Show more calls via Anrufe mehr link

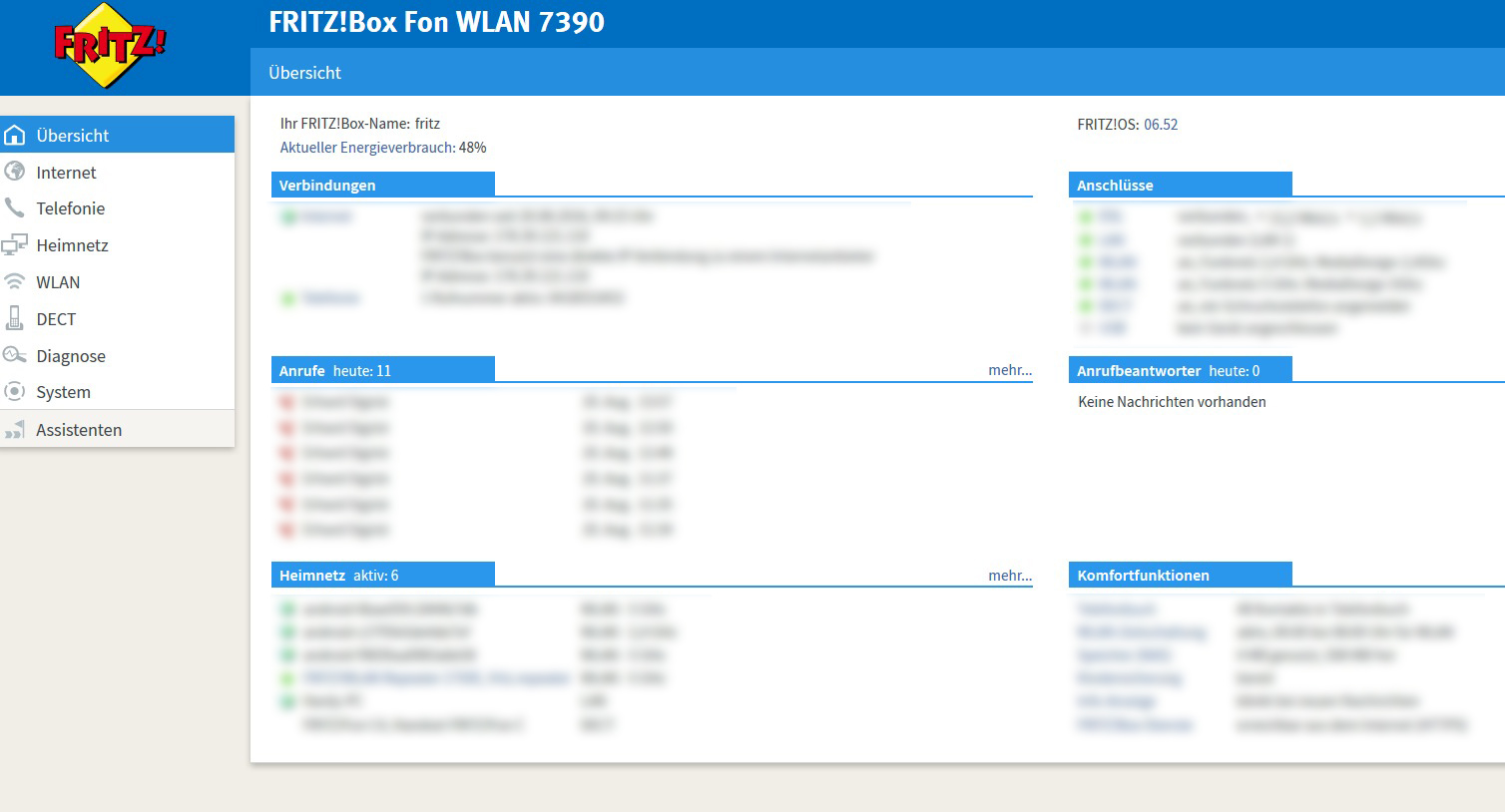1010,370
